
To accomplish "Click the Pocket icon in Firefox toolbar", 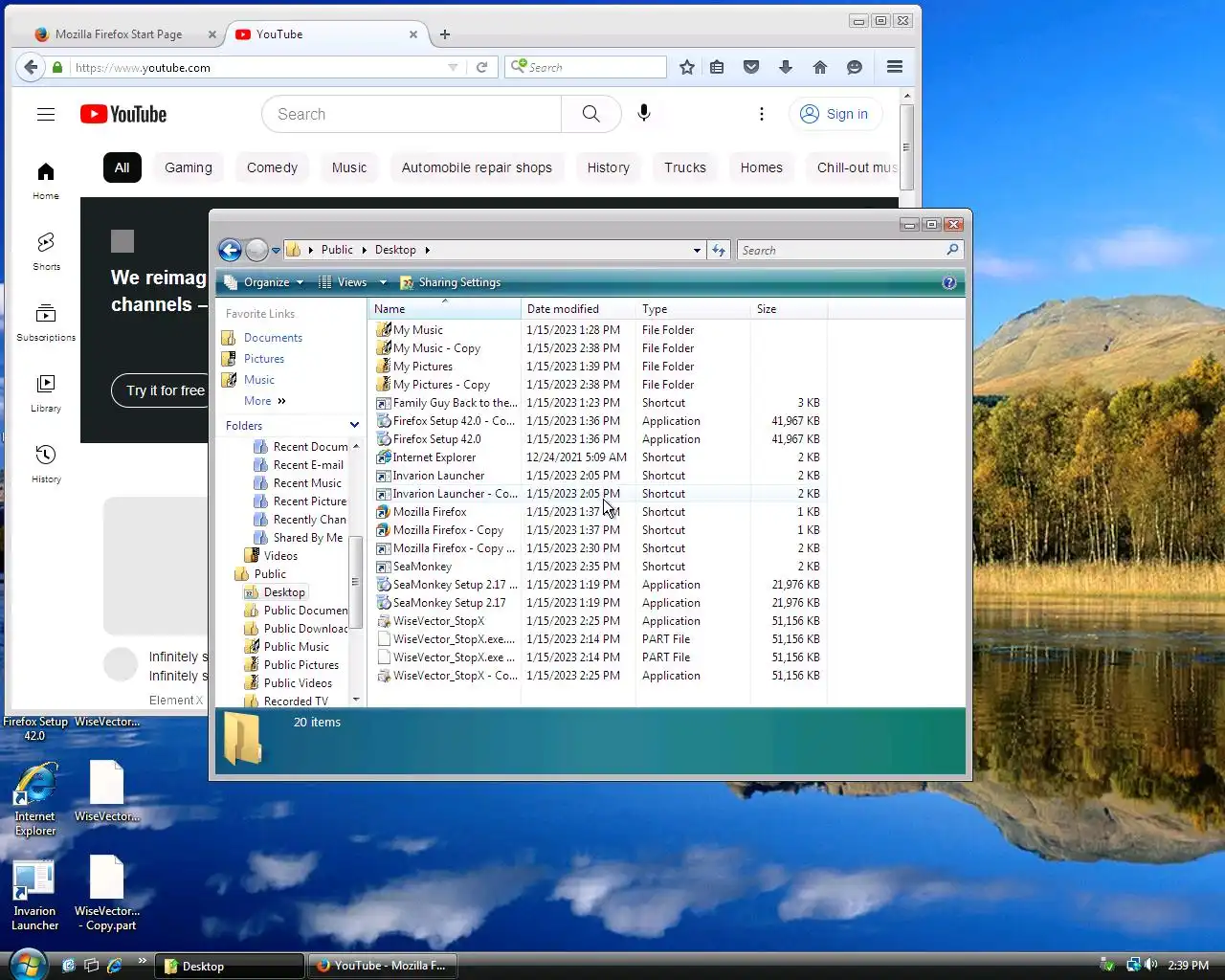I will pyautogui.click(x=751, y=67).
